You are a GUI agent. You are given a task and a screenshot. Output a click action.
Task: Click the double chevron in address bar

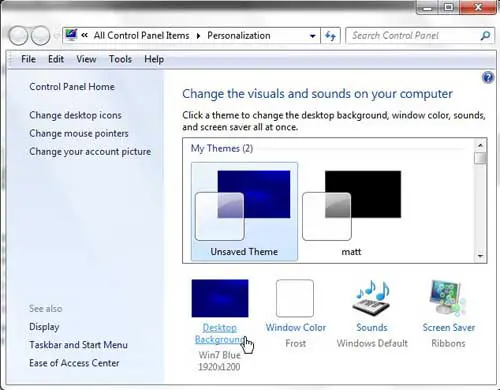84,35
